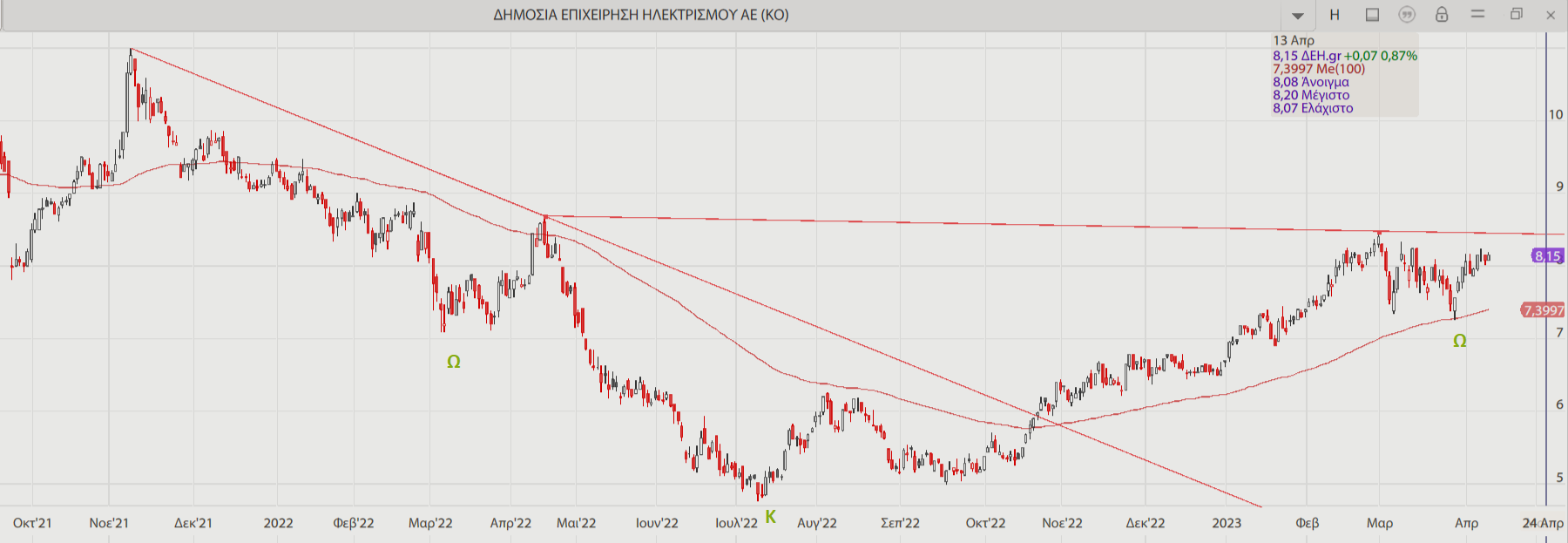
Task: Close the chart with the X icon
Action: point(1551,15)
